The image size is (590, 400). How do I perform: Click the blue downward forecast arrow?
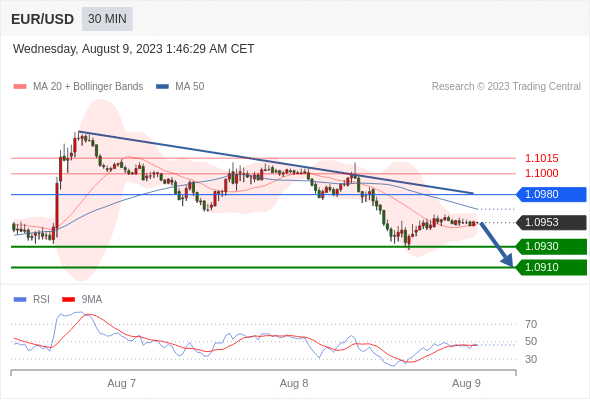pos(497,245)
